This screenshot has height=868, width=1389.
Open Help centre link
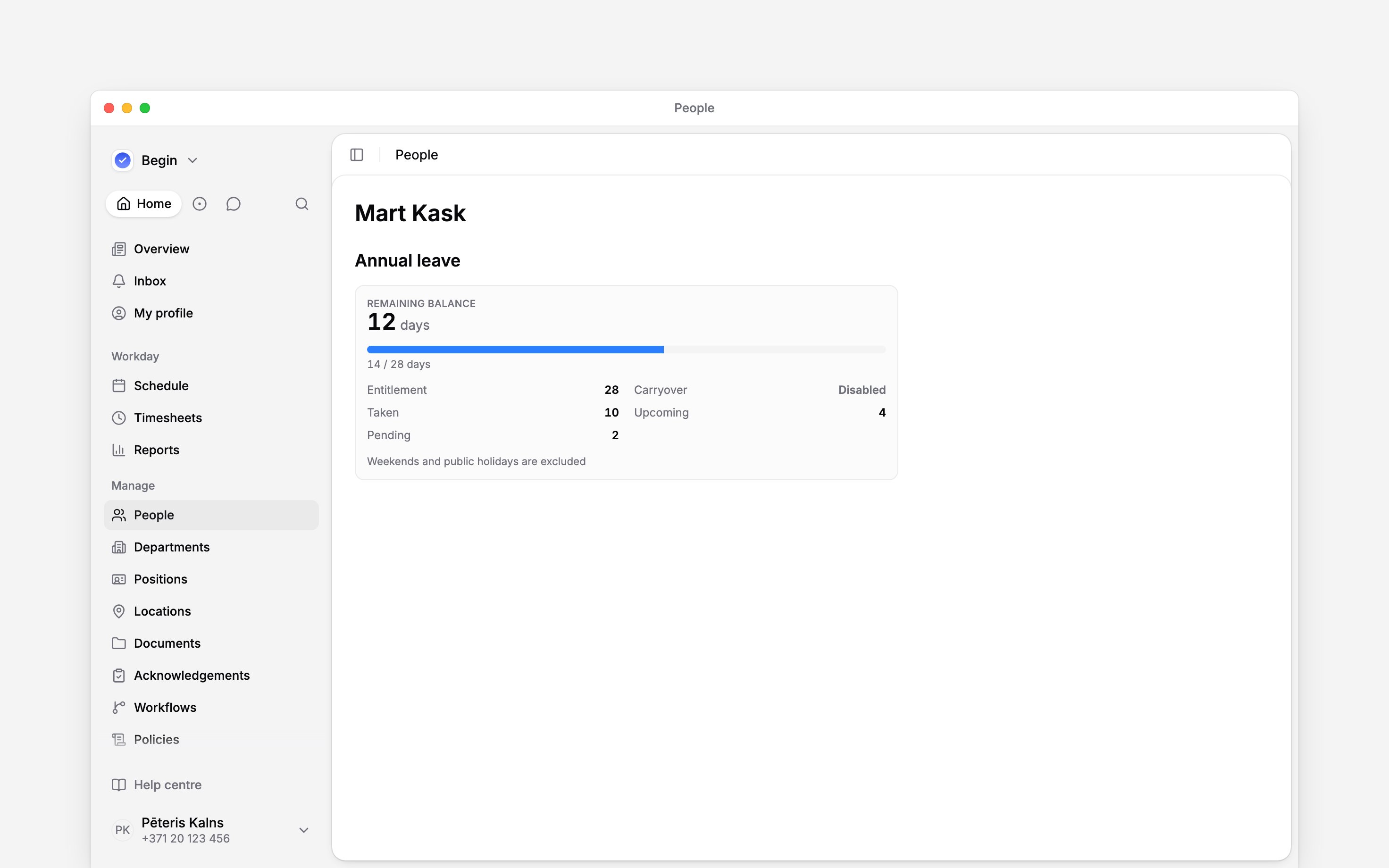pos(211,785)
